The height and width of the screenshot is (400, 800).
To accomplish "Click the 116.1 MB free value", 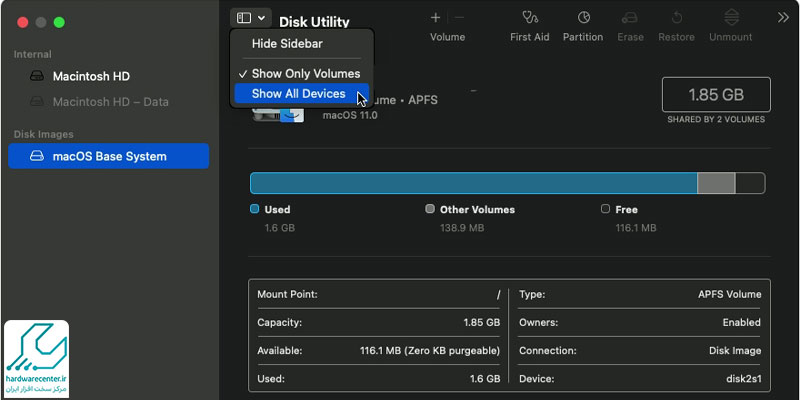I will point(636,228).
